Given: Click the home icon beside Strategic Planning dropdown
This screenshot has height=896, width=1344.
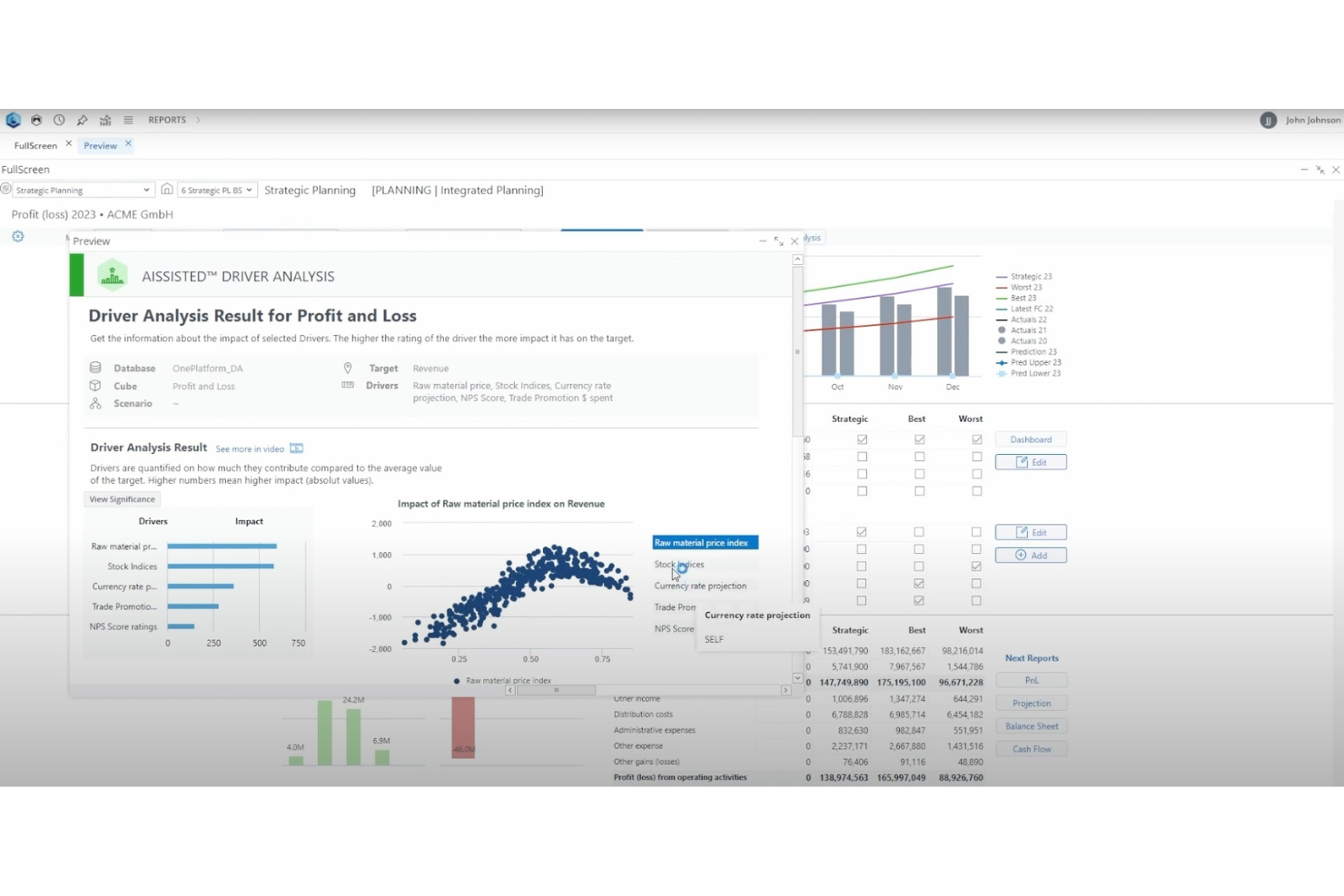Looking at the screenshot, I should pos(167,190).
